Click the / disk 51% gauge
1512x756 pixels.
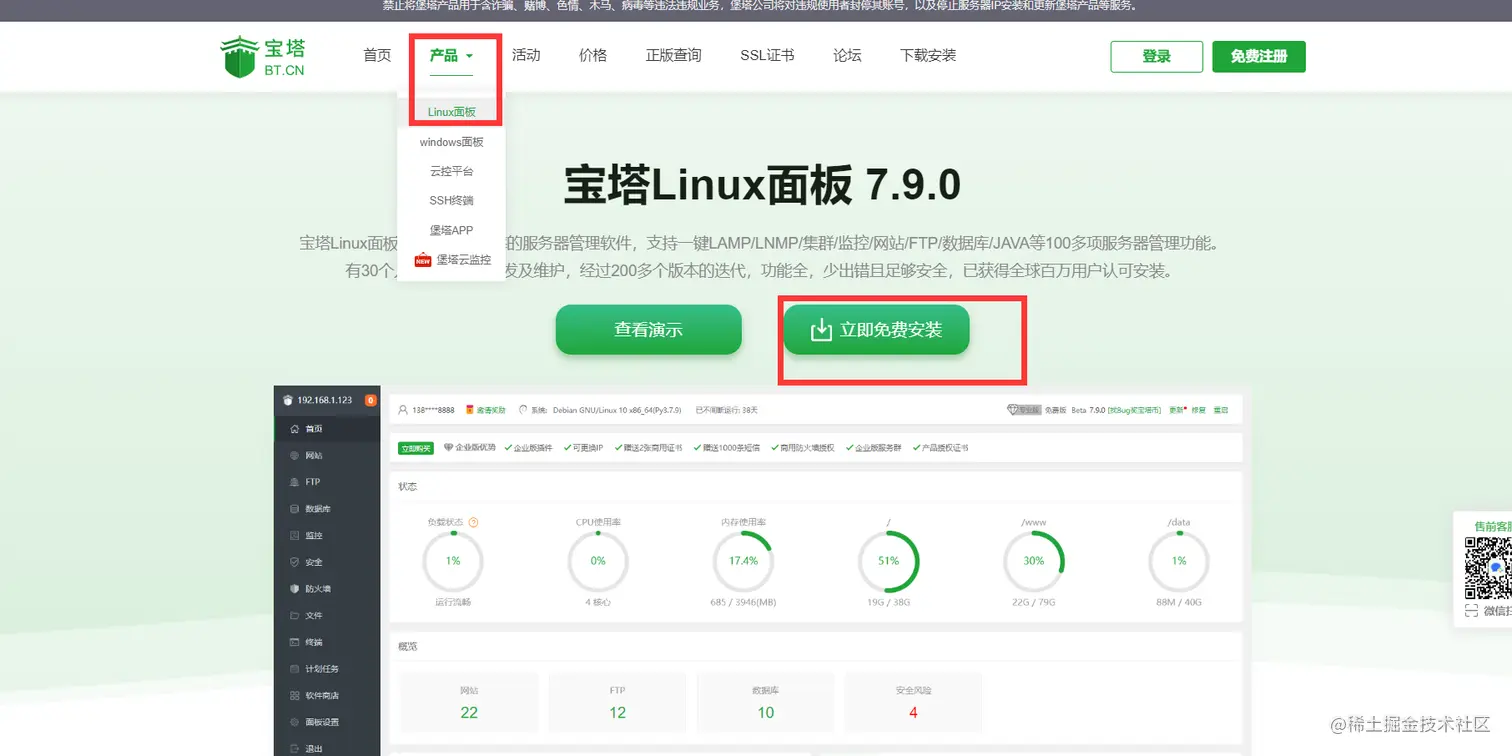888,561
